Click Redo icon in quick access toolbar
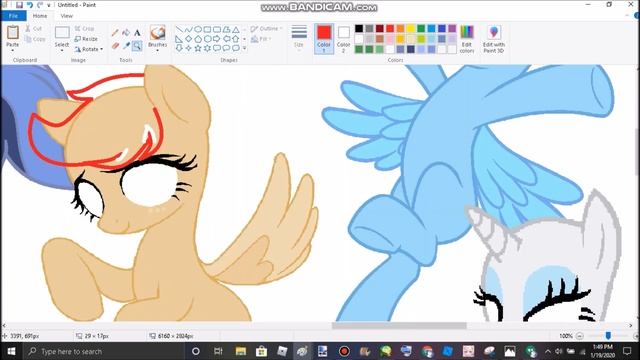Image resolution: width=640 pixels, height=360 pixels. [x=40, y=5]
